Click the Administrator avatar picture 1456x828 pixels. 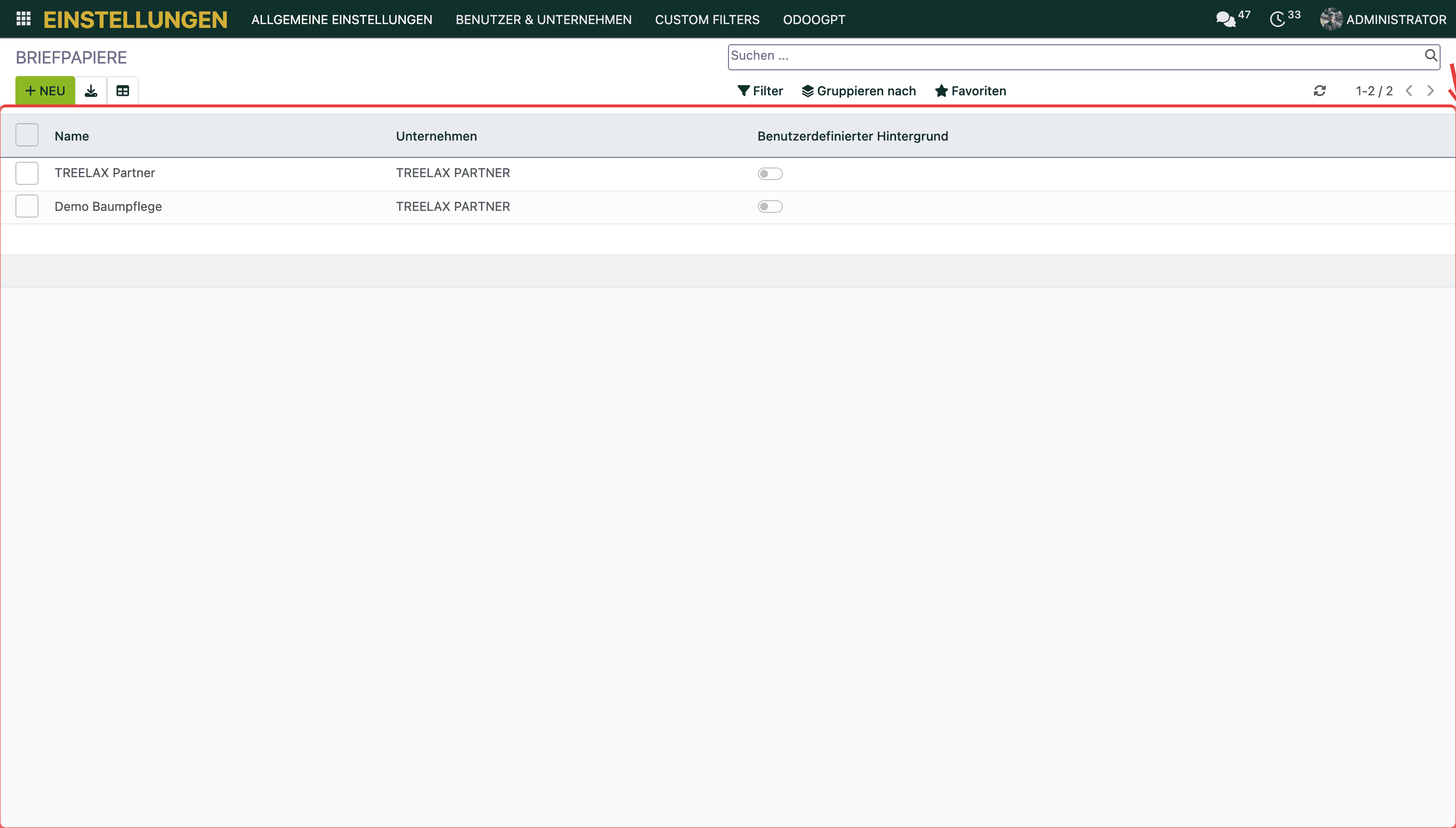coord(1331,19)
